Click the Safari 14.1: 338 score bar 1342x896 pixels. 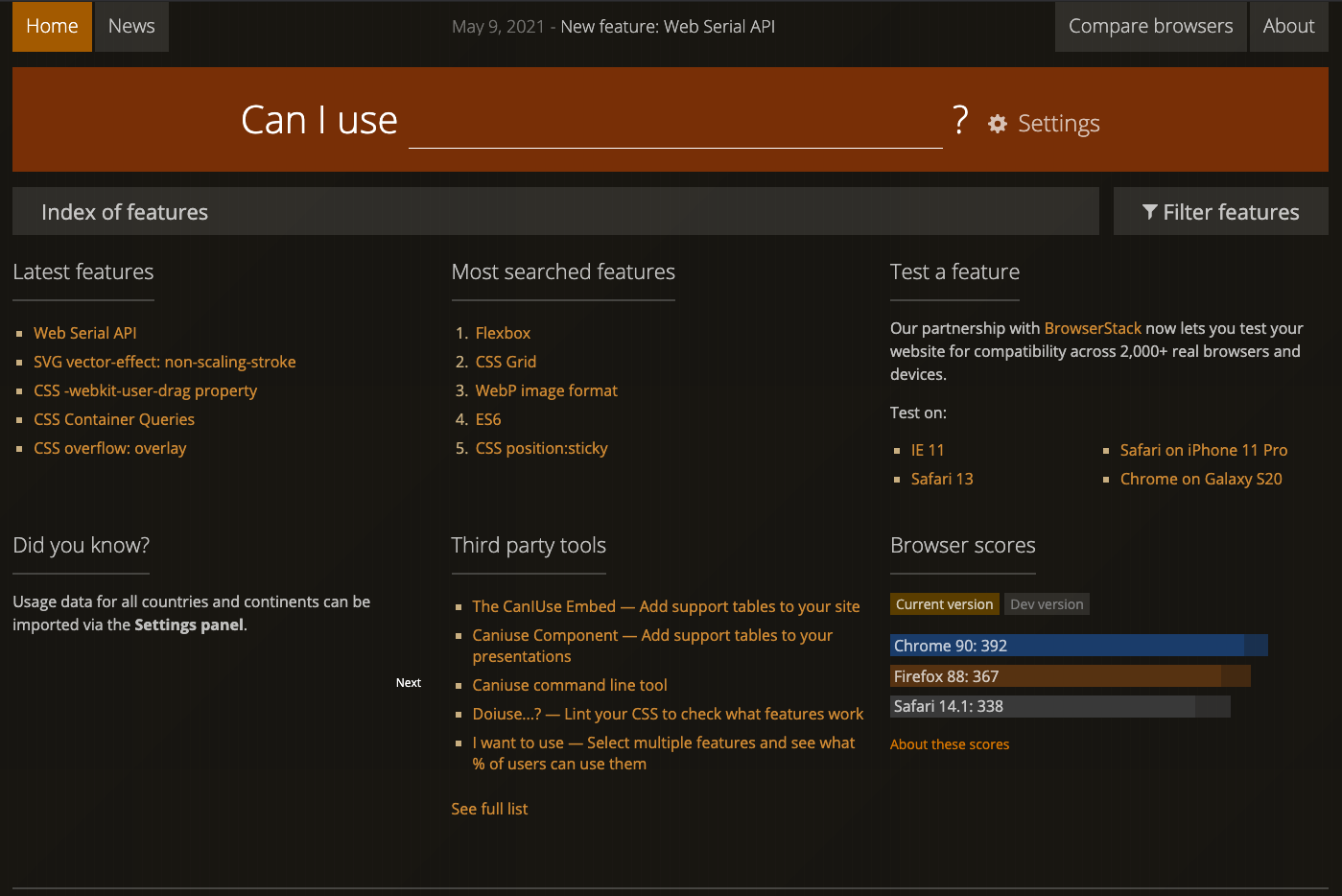(x=1060, y=706)
